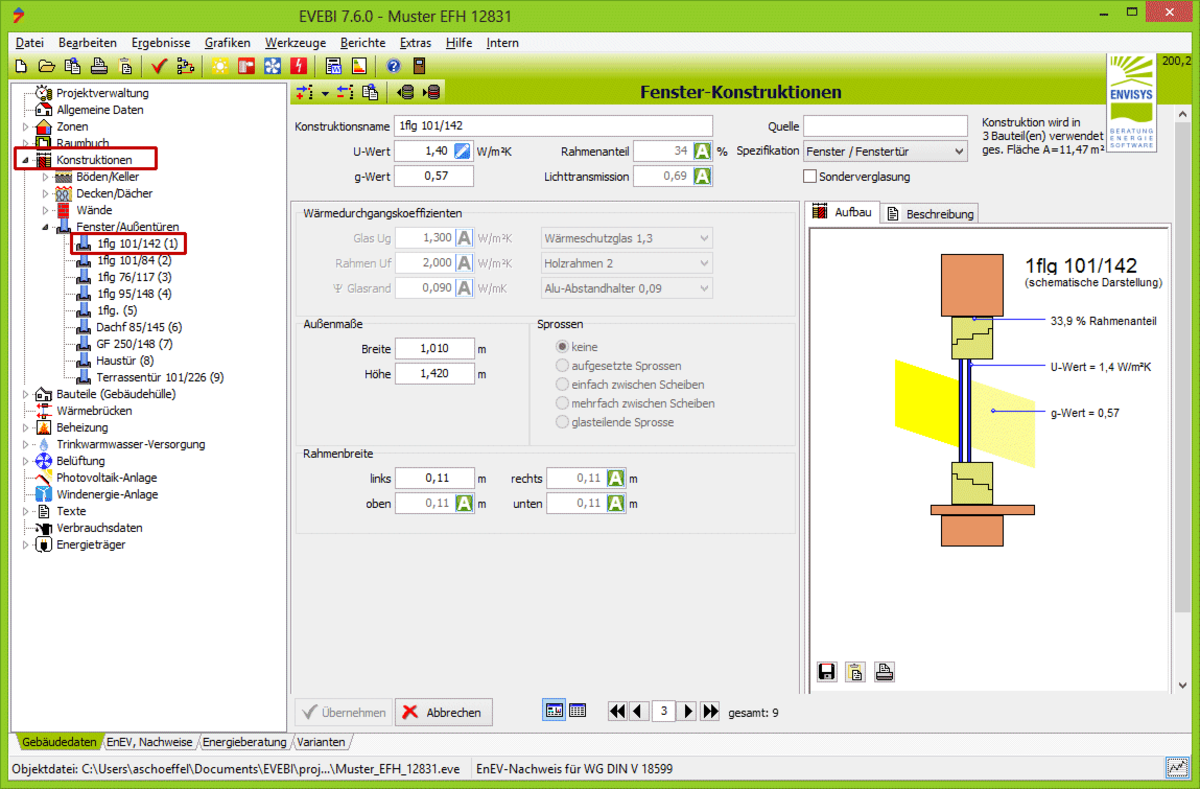1200x789 pixels.
Task: Switch to the Beschreibung tab
Action: point(930,214)
